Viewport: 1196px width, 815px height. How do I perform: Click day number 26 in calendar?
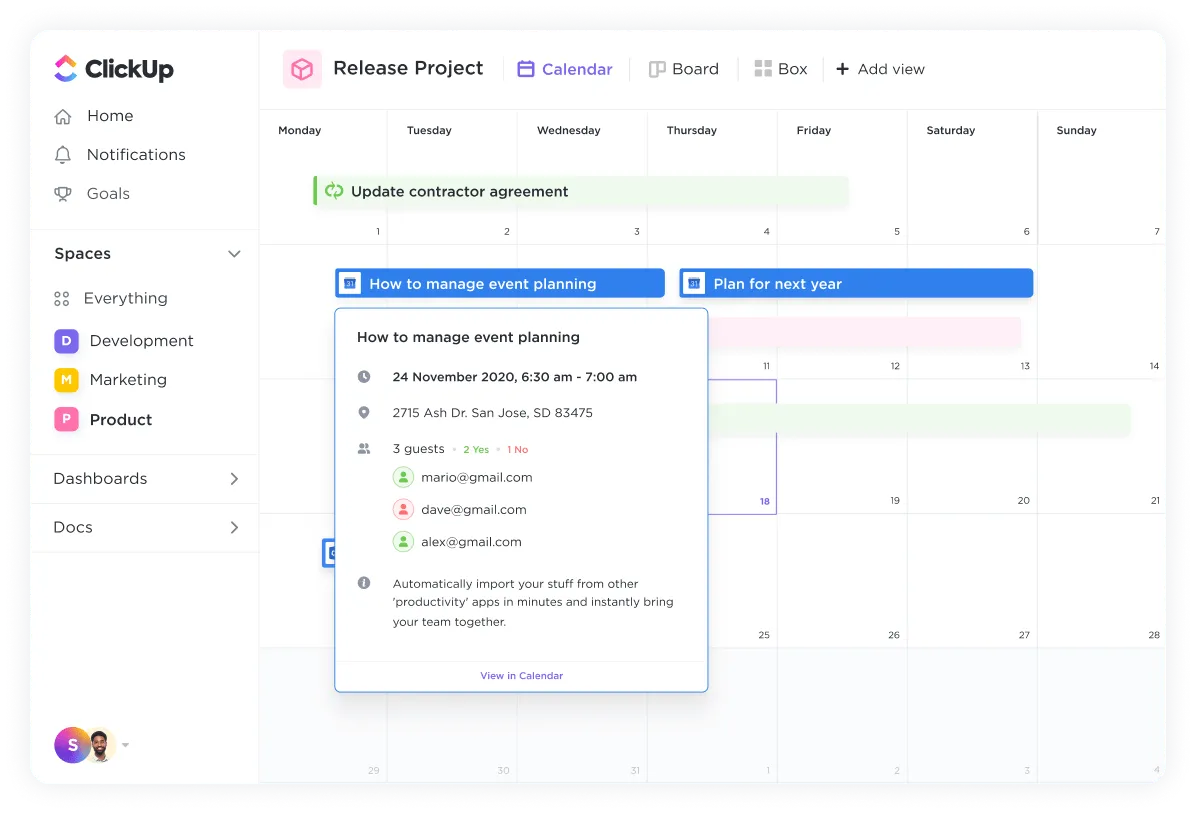(894, 635)
